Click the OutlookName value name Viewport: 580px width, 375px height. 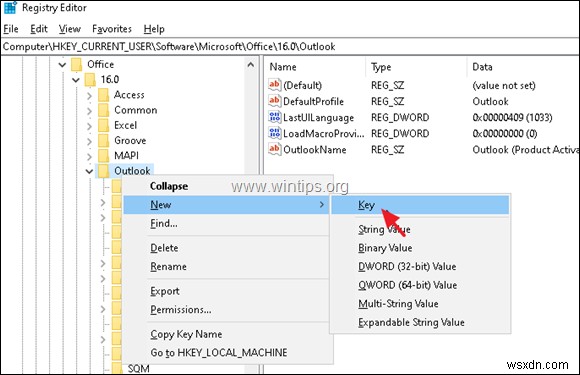pyautogui.click(x=315, y=150)
